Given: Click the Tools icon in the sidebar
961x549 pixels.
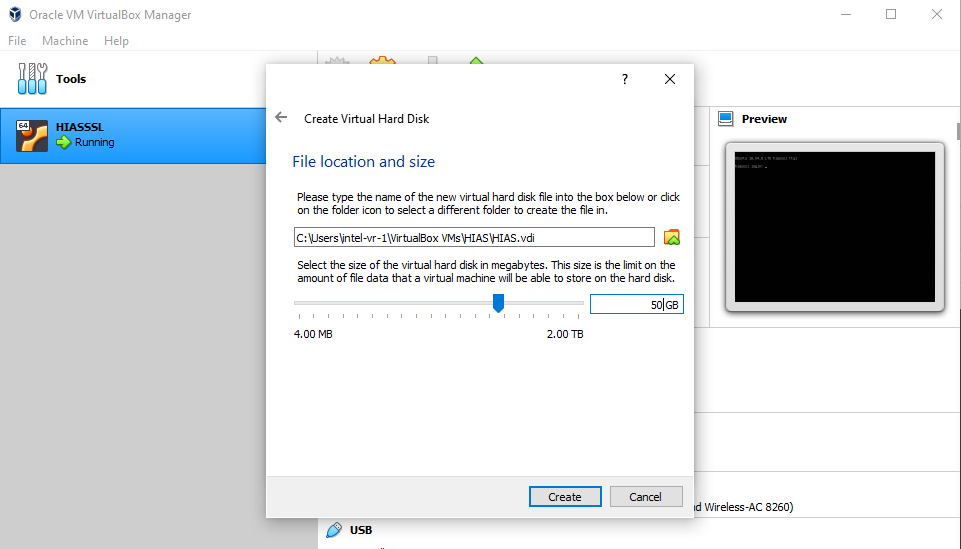Looking at the screenshot, I should point(32,78).
